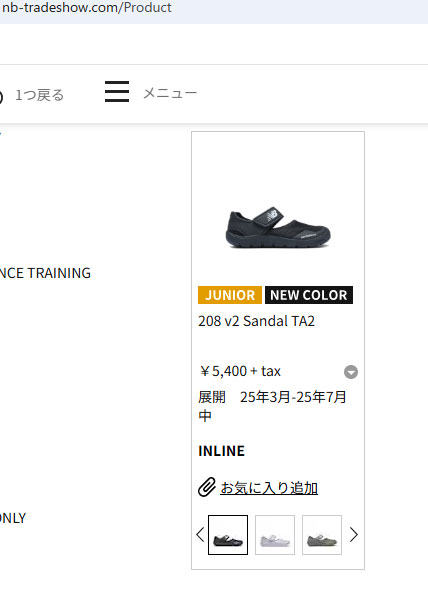Select the white sandal color thumbnail
The image size is (428, 592).
tap(275, 535)
